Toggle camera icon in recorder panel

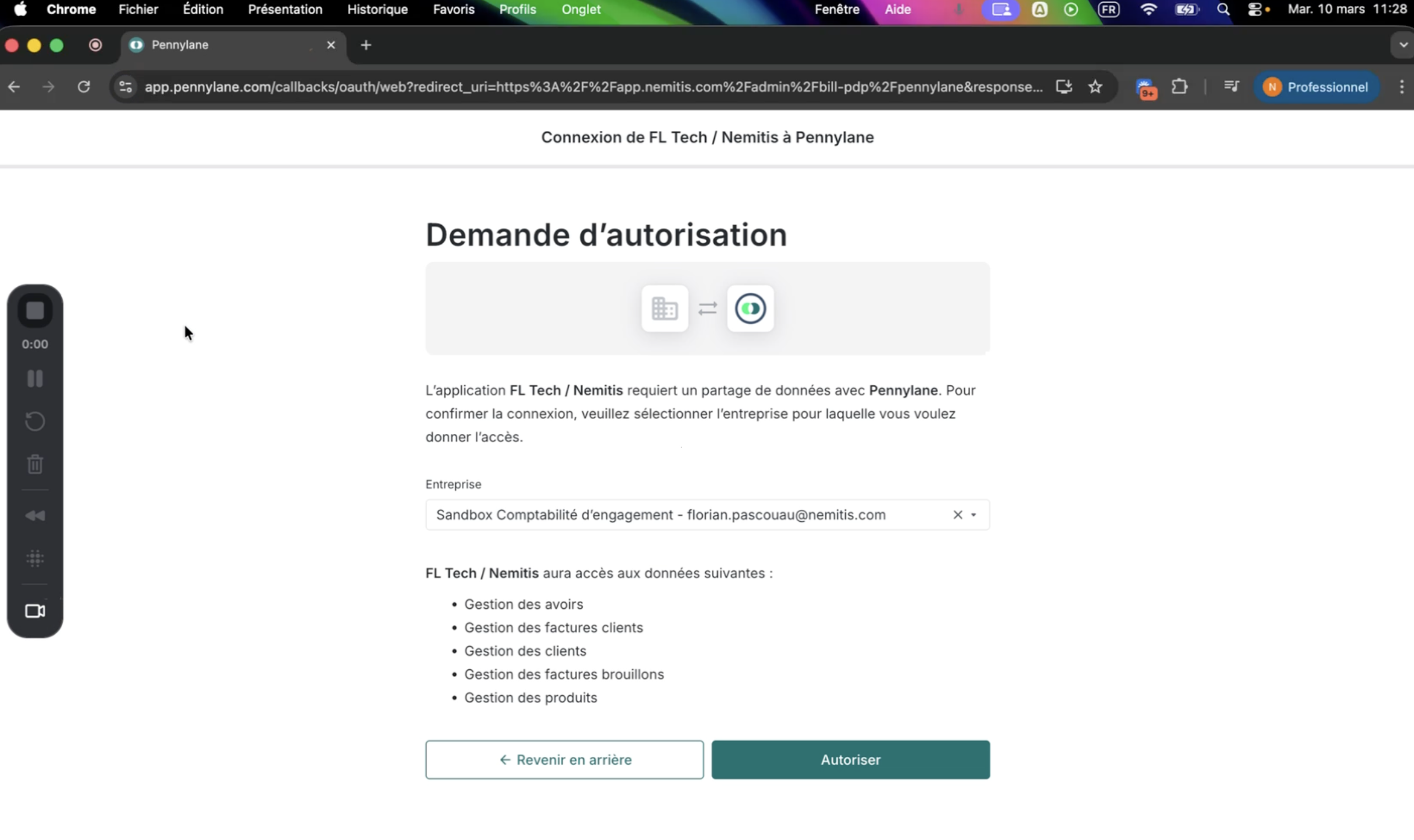pos(35,611)
